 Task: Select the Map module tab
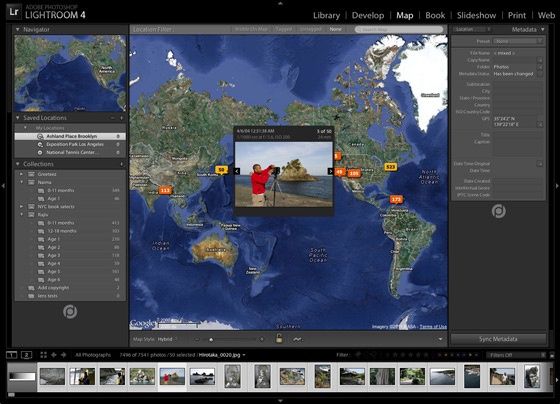click(x=405, y=15)
